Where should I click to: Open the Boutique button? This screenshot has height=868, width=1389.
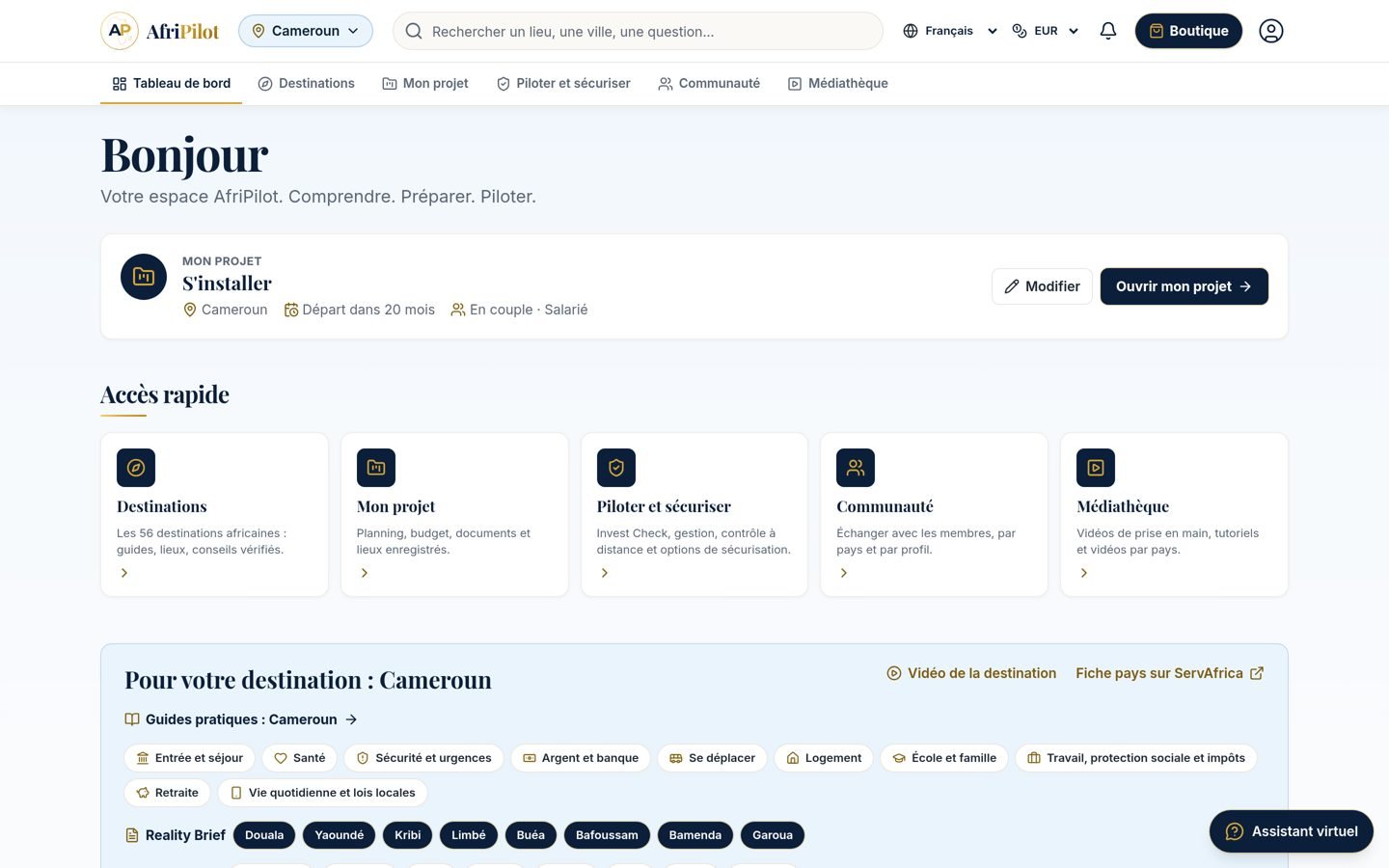(x=1188, y=31)
